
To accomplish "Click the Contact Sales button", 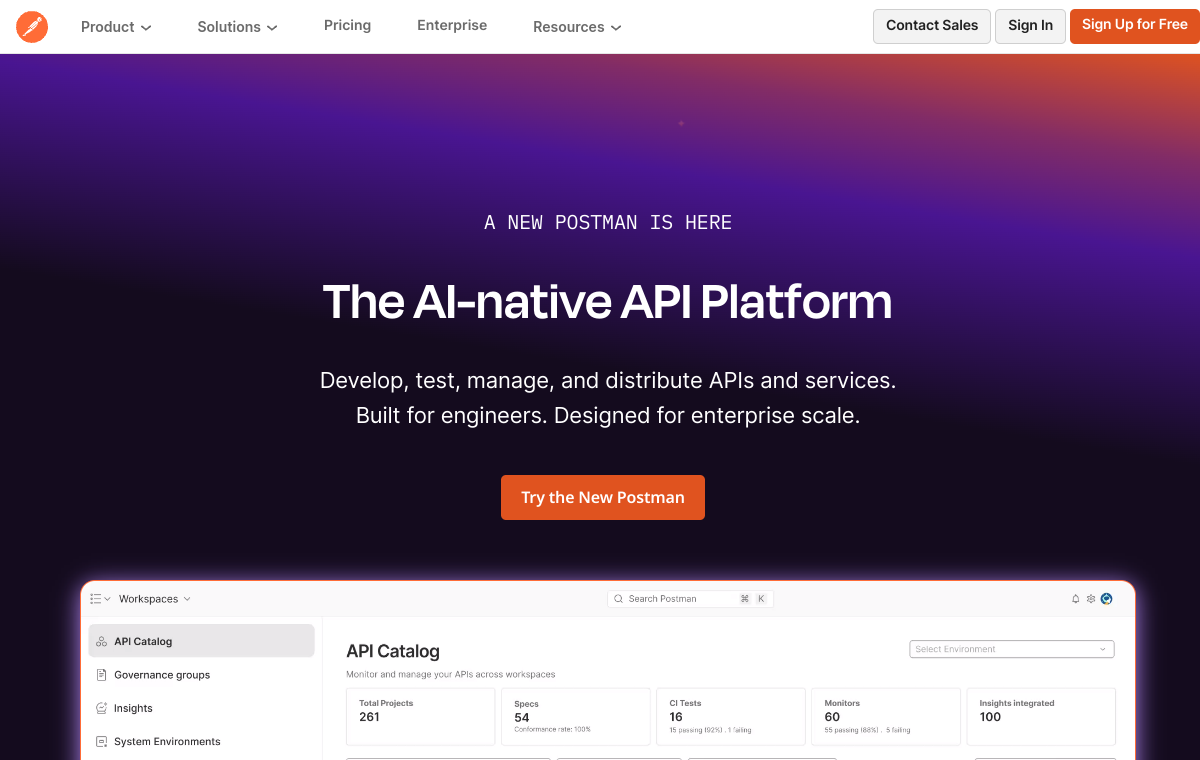I will [932, 26].
